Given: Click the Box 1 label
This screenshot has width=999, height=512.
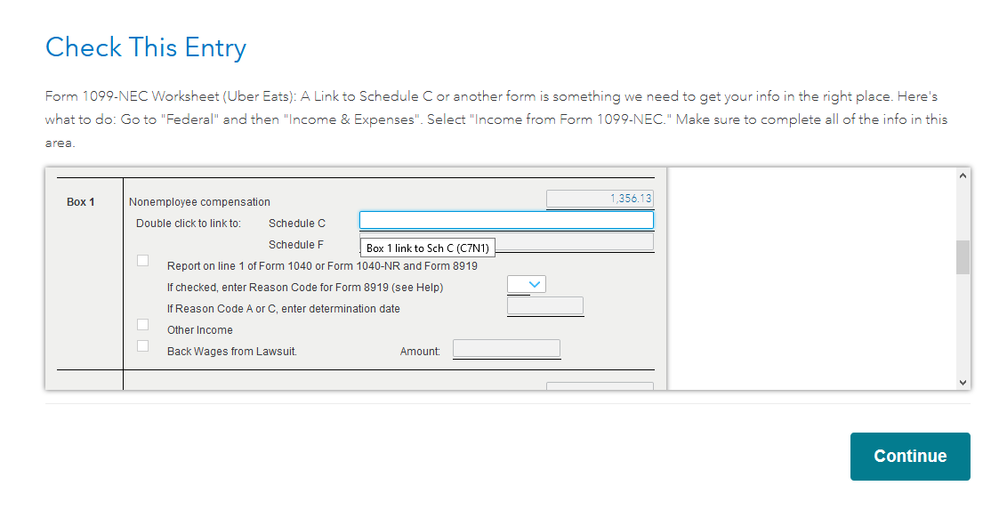Looking at the screenshot, I should [x=80, y=202].
